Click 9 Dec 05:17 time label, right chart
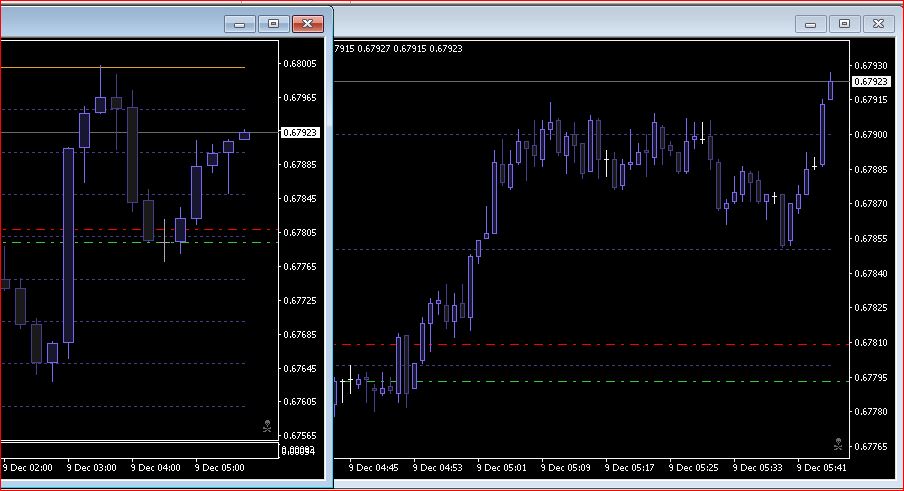 [630, 468]
